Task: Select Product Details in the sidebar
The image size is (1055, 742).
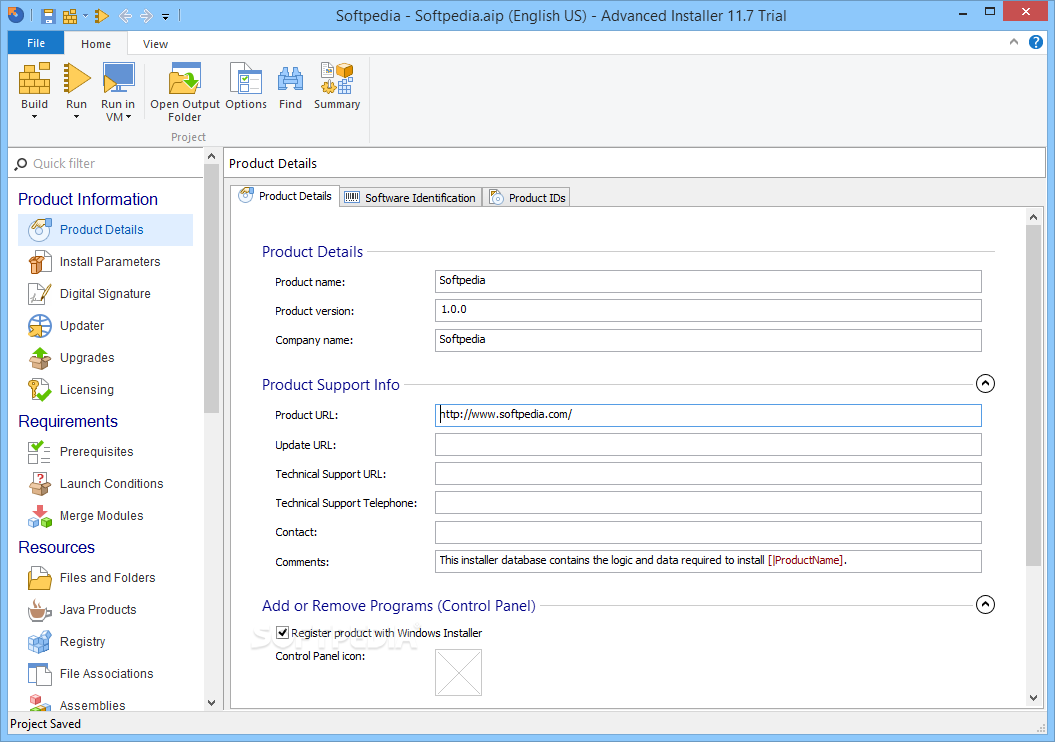Action: pos(106,229)
